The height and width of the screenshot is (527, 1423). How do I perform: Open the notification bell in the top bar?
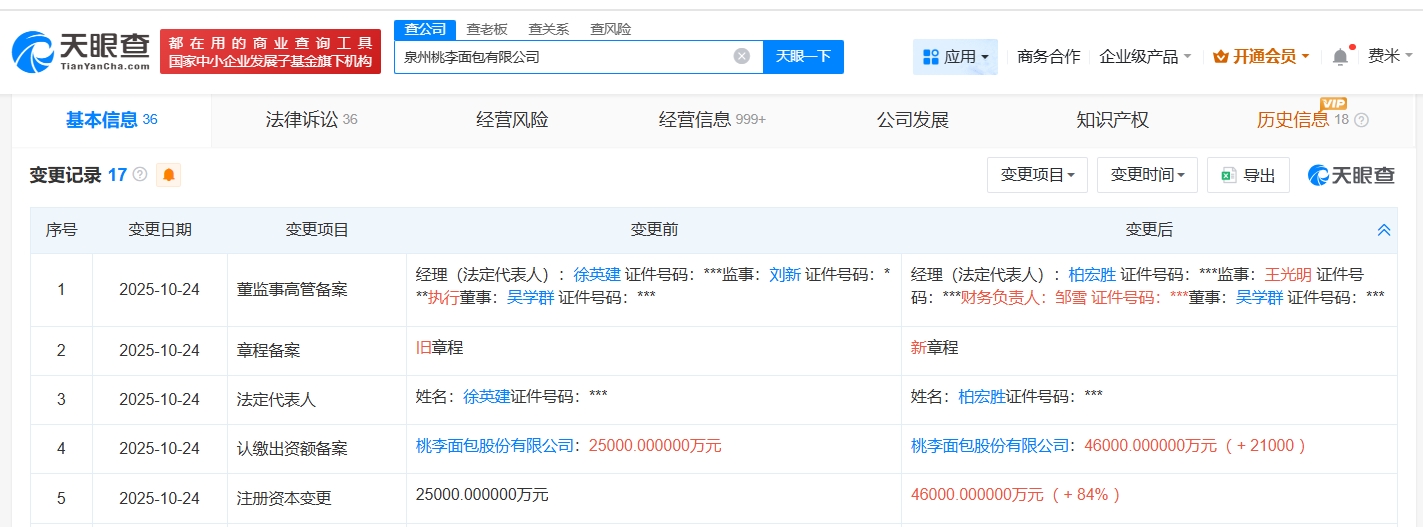[x=1340, y=57]
